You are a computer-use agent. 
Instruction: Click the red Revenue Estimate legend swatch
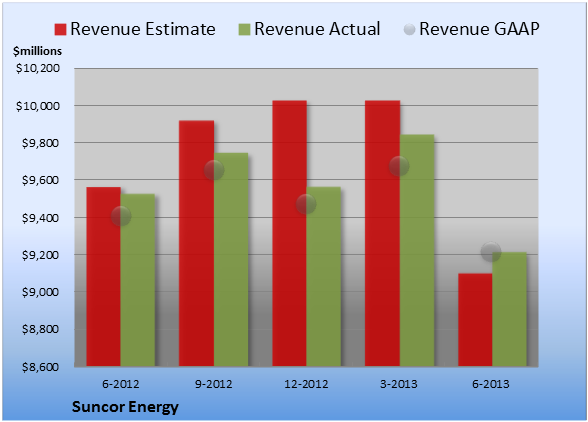point(60,29)
